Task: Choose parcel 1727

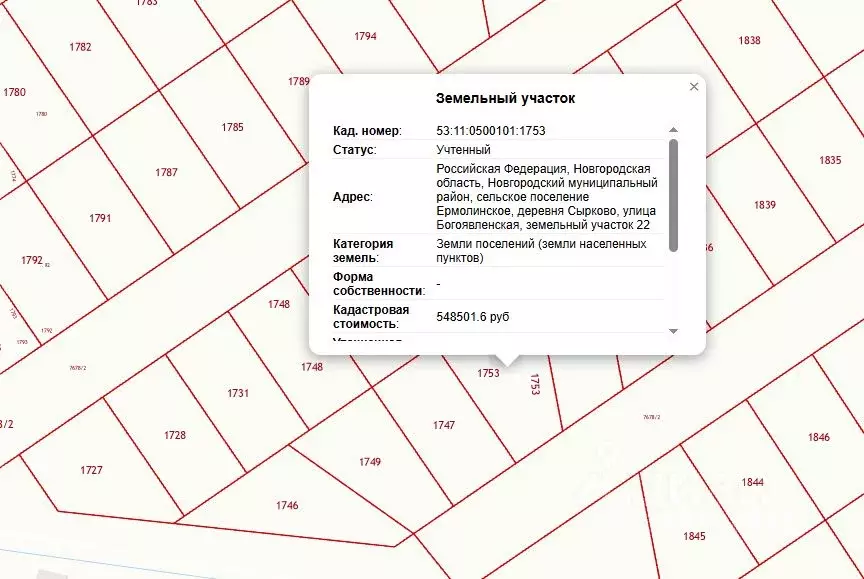Action: [x=92, y=471]
